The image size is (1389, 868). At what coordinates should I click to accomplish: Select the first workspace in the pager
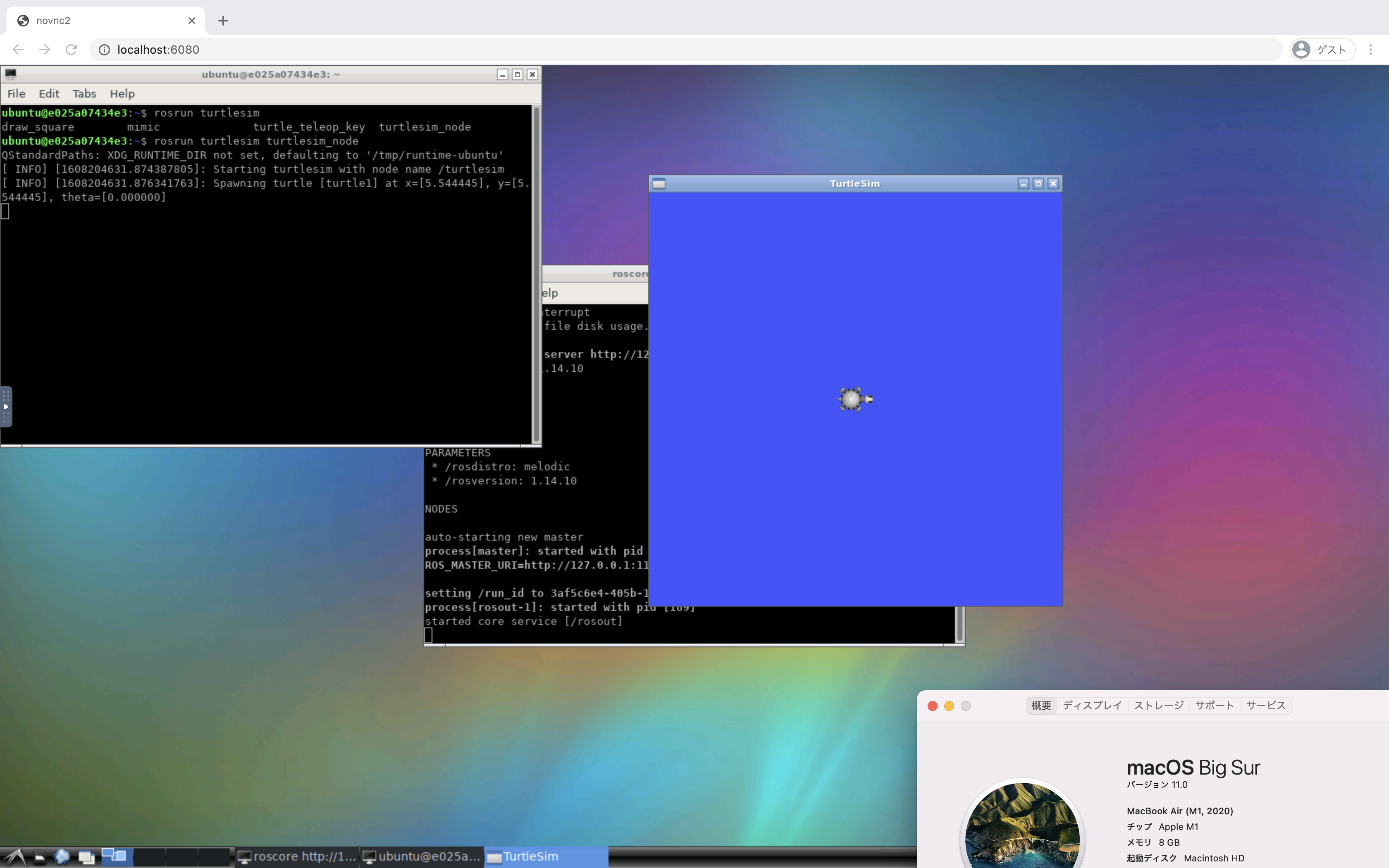click(x=117, y=857)
